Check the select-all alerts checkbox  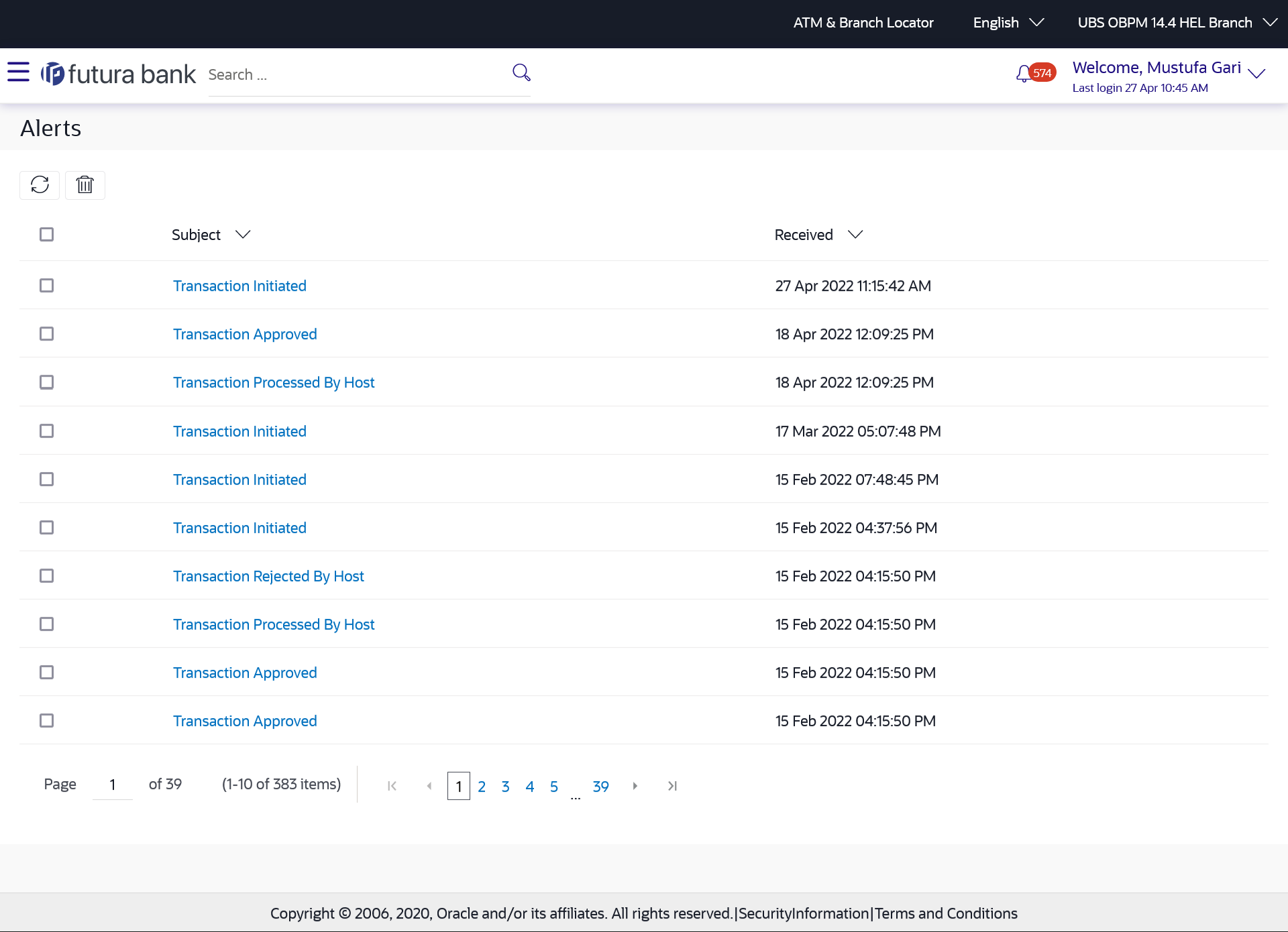(x=46, y=235)
